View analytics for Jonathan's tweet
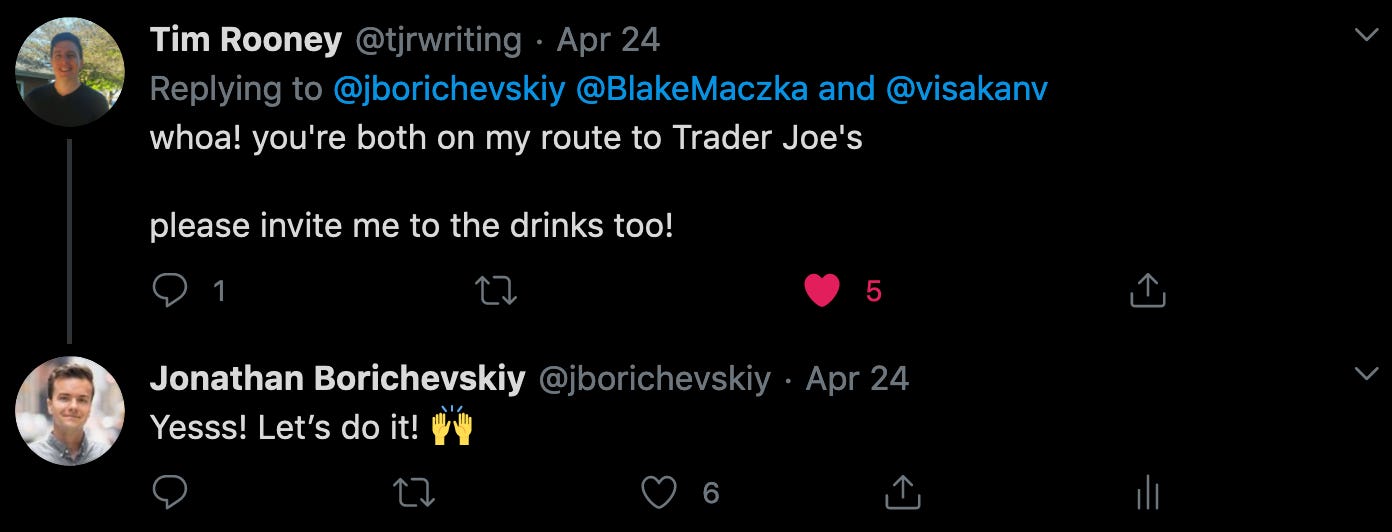This screenshot has width=1392, height=532. [1148, 492]
